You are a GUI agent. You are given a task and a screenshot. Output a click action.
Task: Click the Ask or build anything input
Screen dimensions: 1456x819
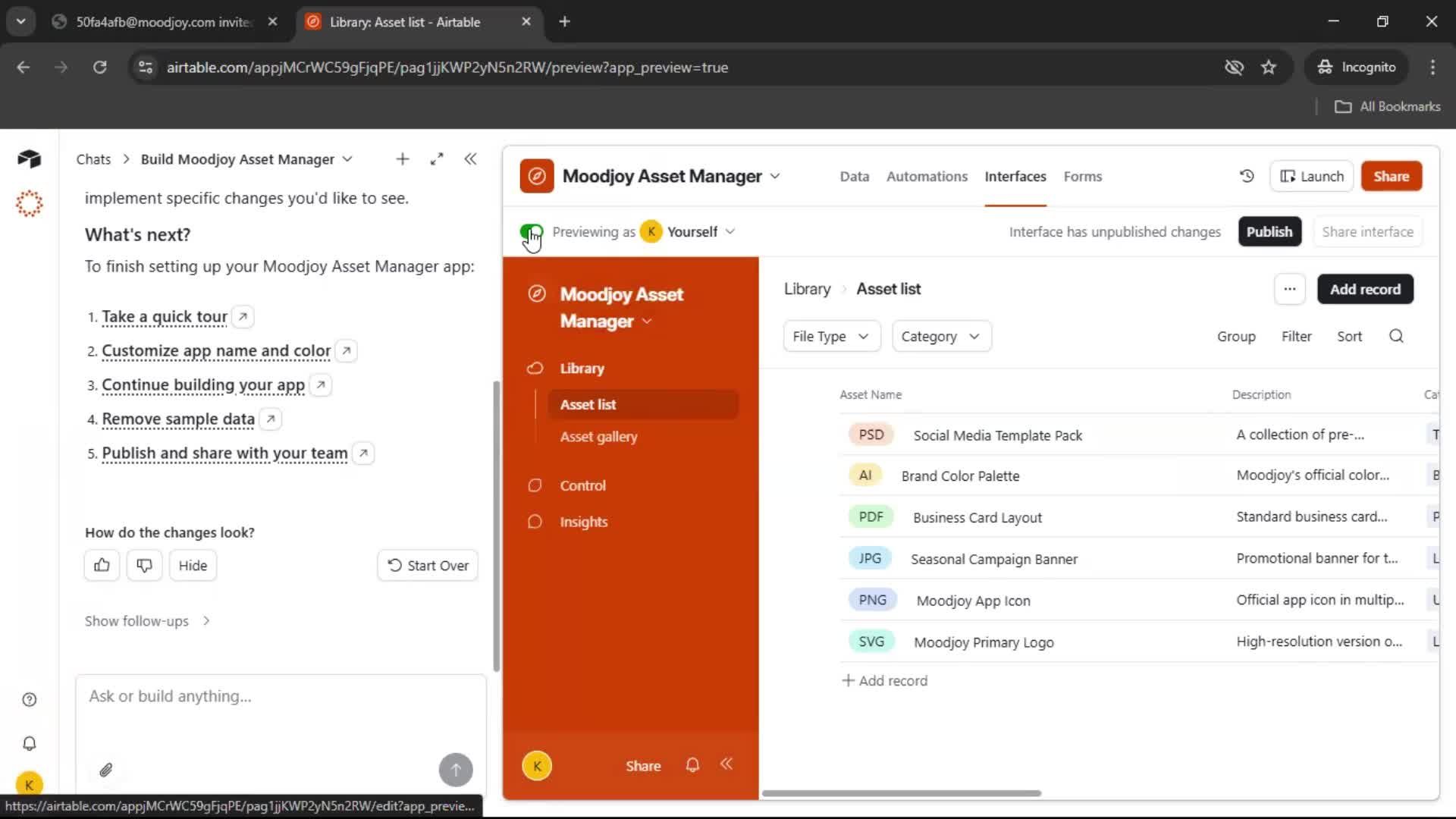tap(281, 696)
